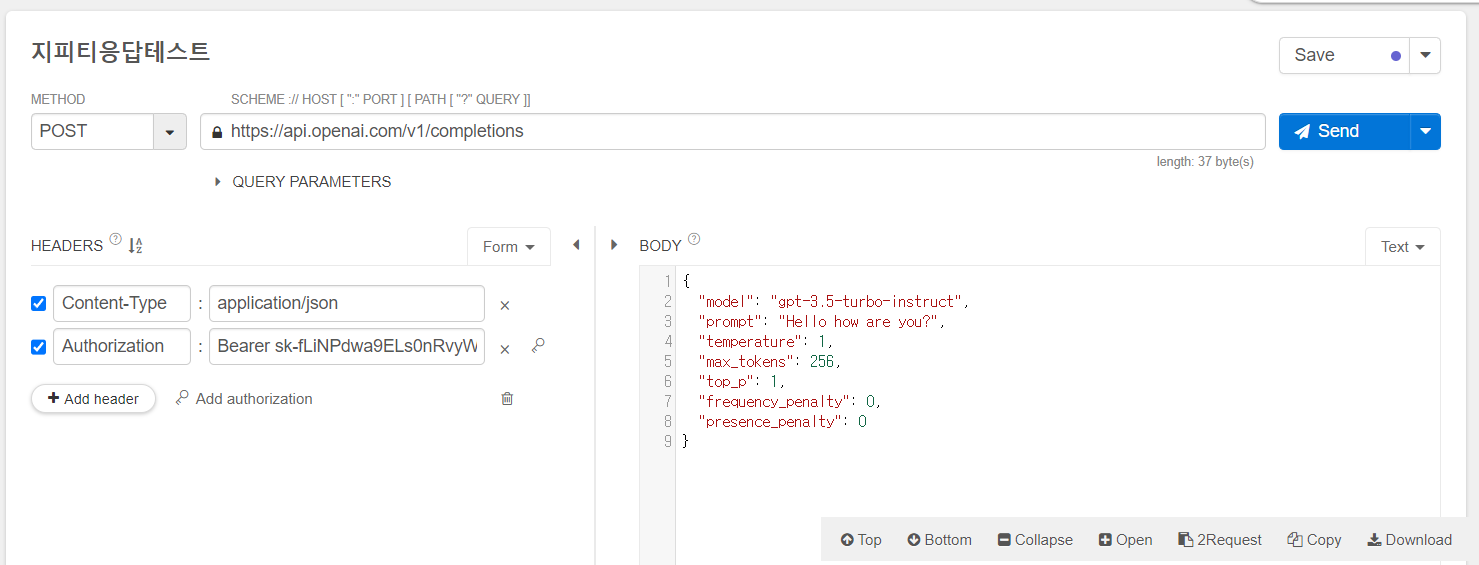The height and width of the screenshot is (565, 1479).
Task: Open the Save options dropdown arrow
Action: pyautogui.click(x=1425, y=55)
